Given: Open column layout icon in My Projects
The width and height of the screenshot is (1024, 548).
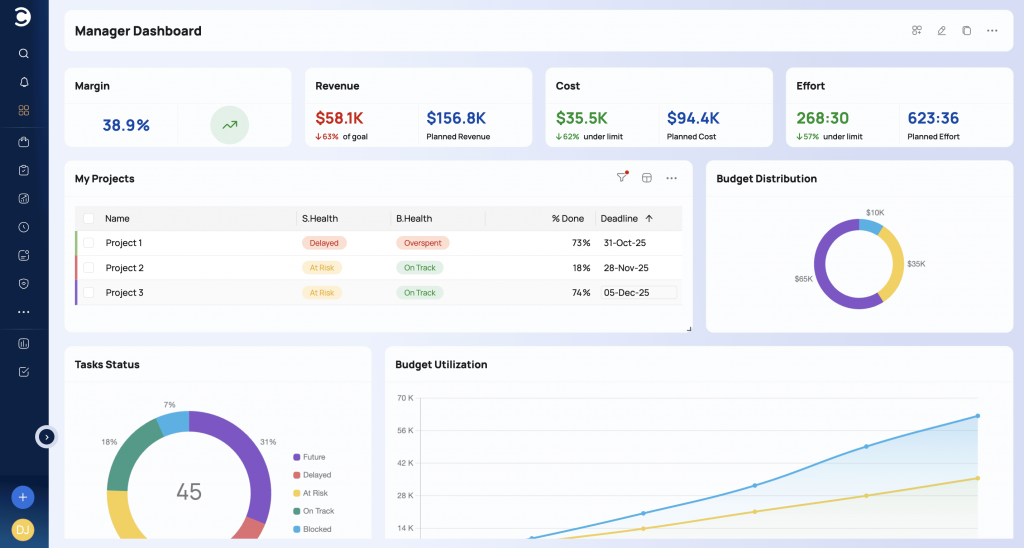Looking at the screenshot, I should coord(646,178).
